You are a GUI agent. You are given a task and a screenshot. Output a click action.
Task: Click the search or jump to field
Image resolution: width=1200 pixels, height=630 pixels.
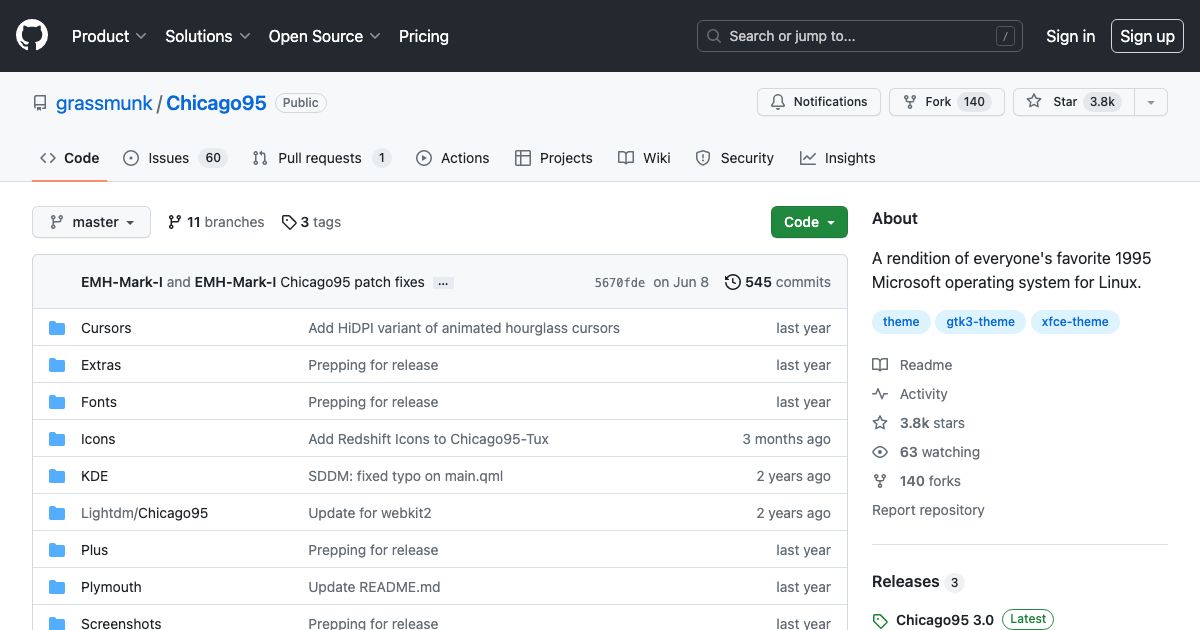pos(858,36)
